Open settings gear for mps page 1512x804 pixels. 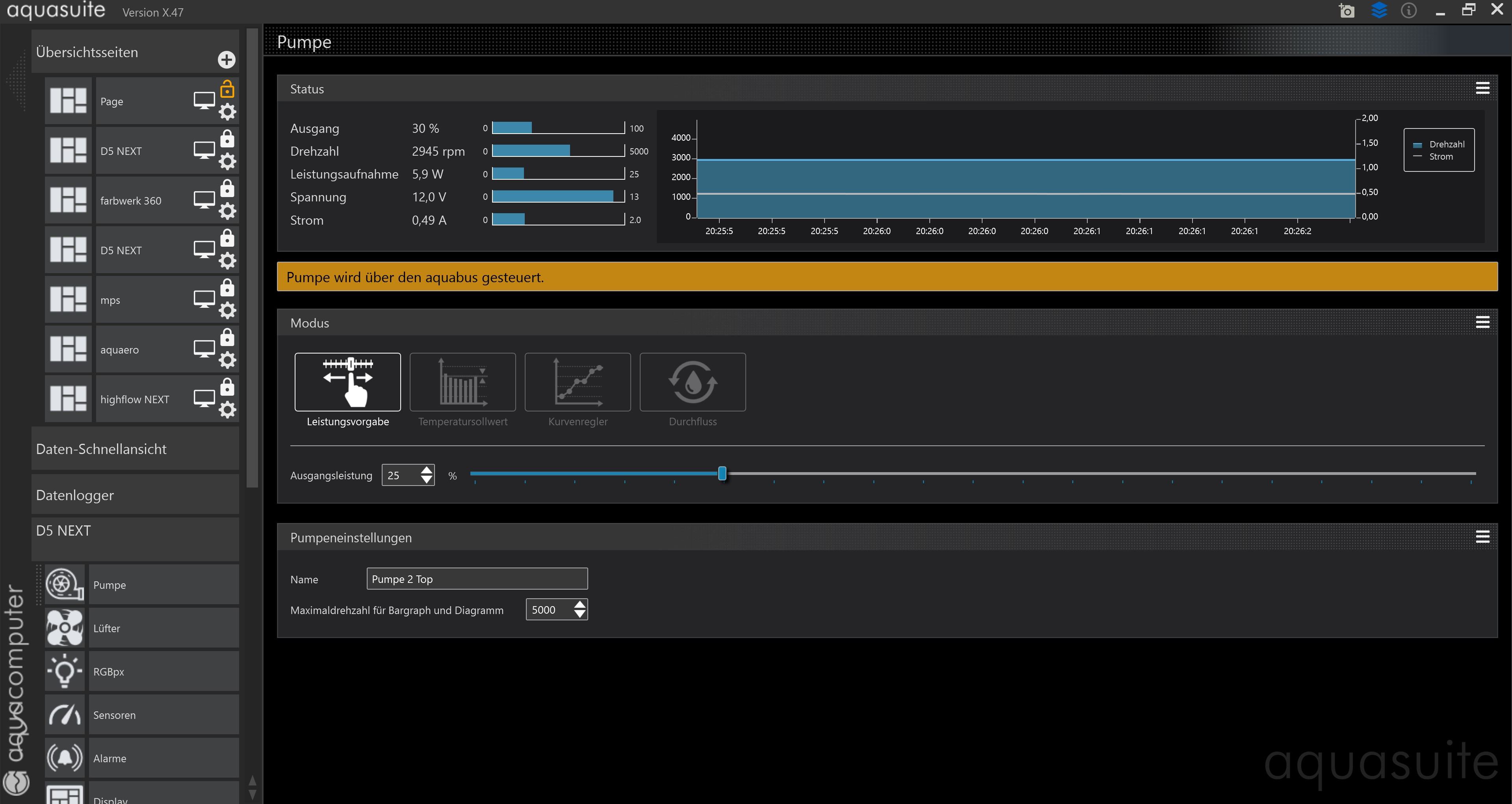227,310
